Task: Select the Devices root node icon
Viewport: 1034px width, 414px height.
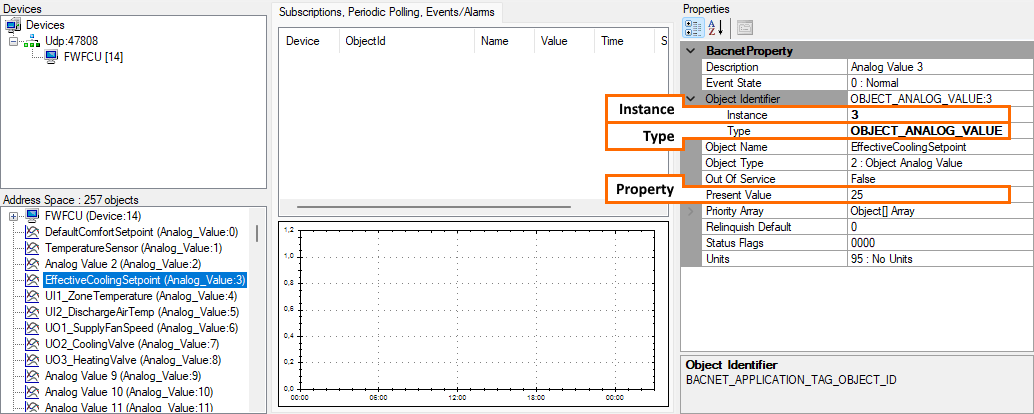Action: pyautogui.click(x=13, y=24)
